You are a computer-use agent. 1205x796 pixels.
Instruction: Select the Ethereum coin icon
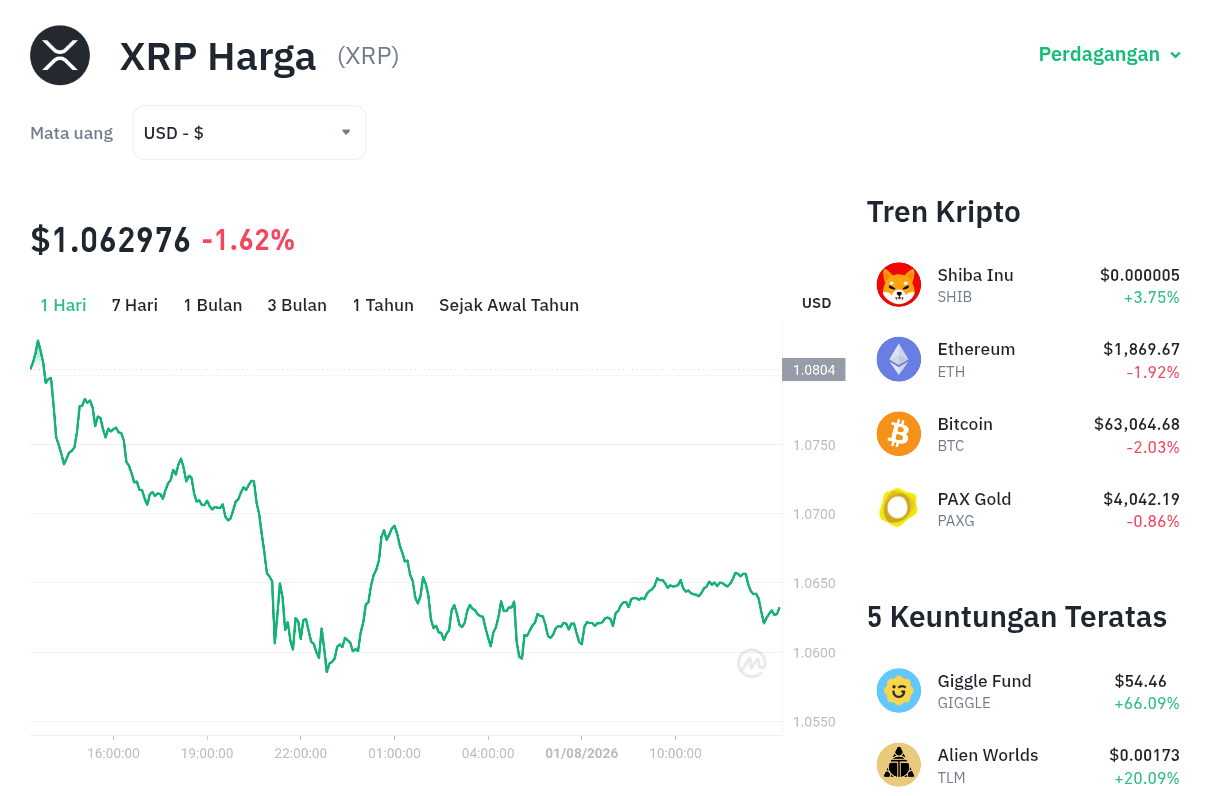899,359
